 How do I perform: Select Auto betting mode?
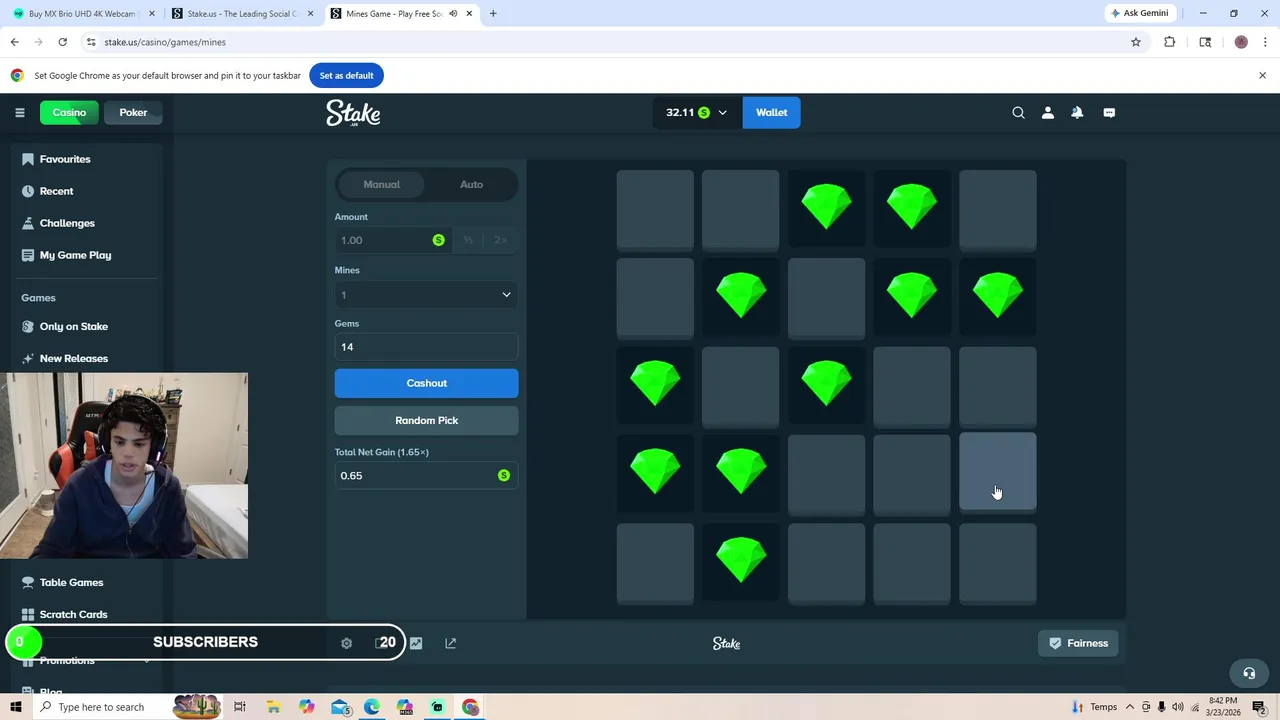coord(471,184)
